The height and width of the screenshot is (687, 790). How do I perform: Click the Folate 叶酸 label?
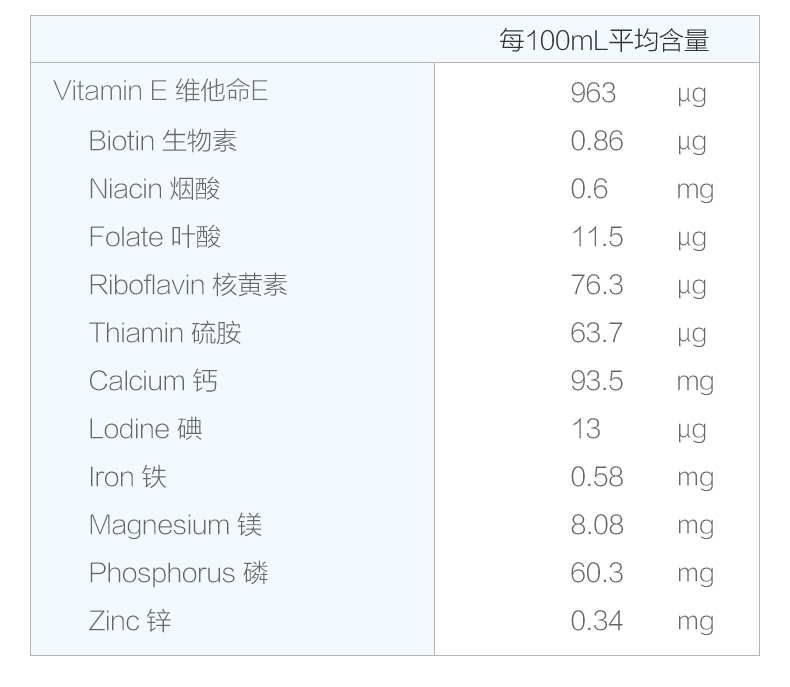tap(155, 237)
